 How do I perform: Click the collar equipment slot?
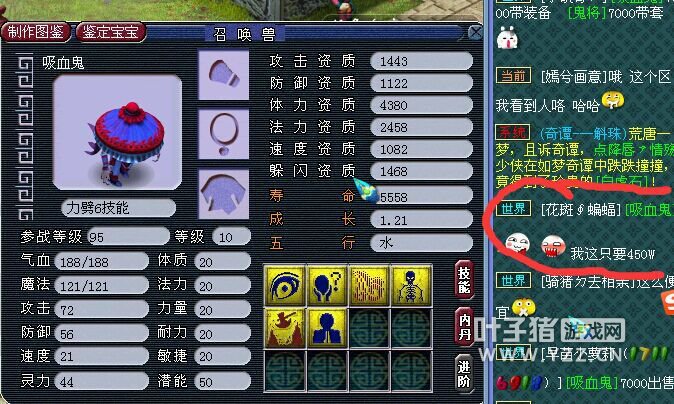(x=224, y=75)
